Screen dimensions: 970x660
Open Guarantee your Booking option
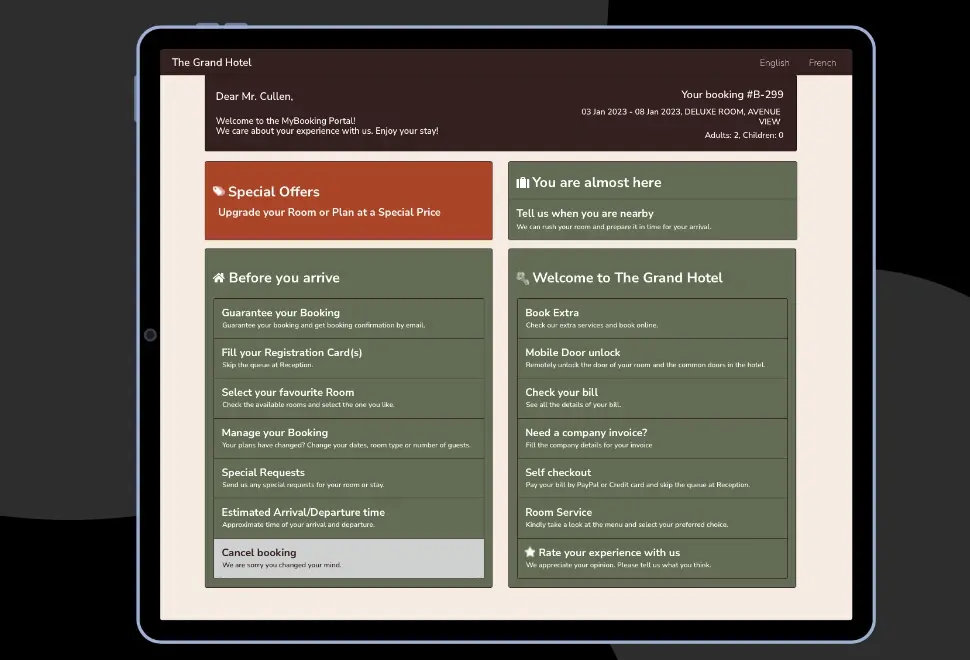pyautogui.click(x=348, y=318)
